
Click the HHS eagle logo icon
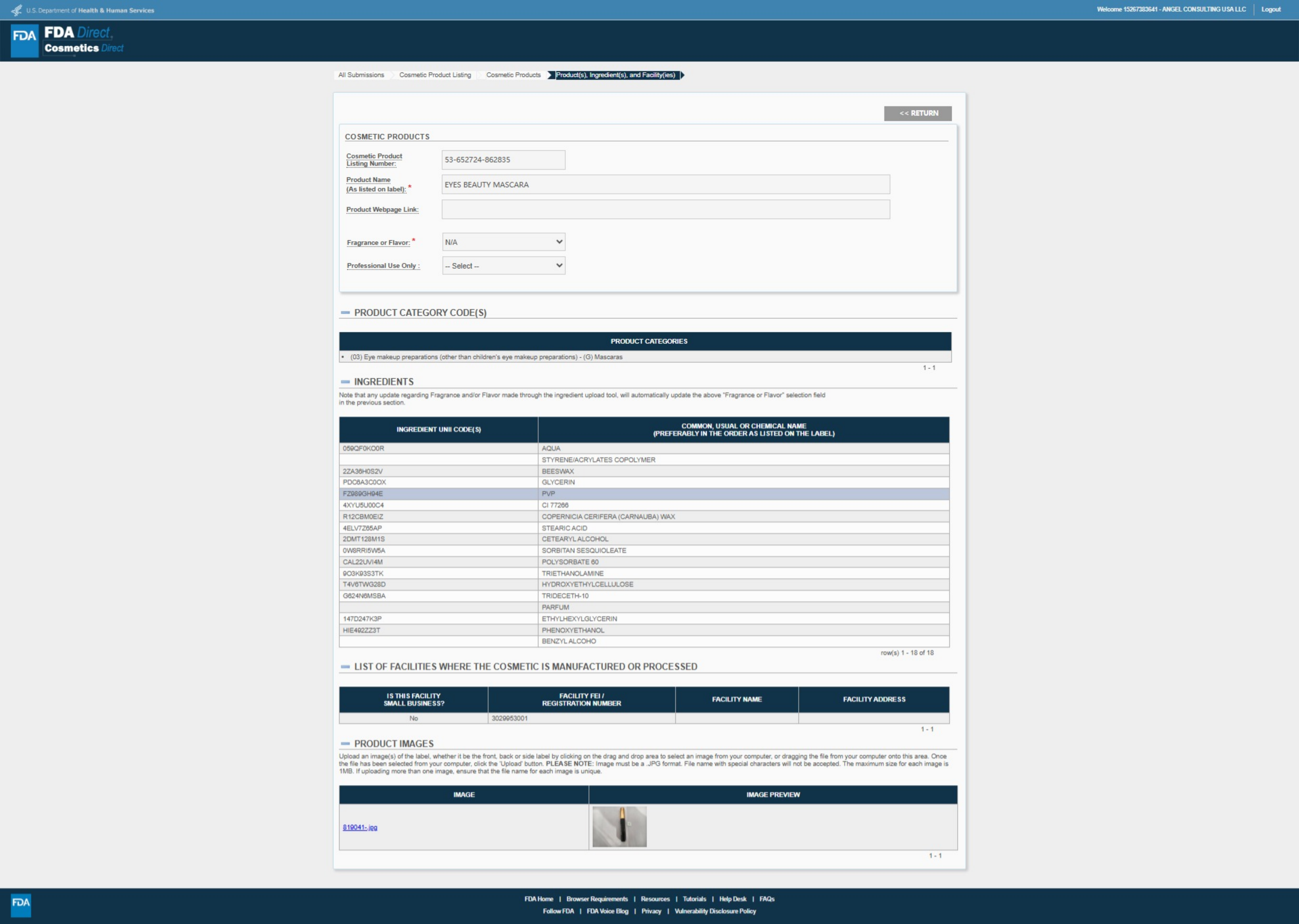point(17,10)
